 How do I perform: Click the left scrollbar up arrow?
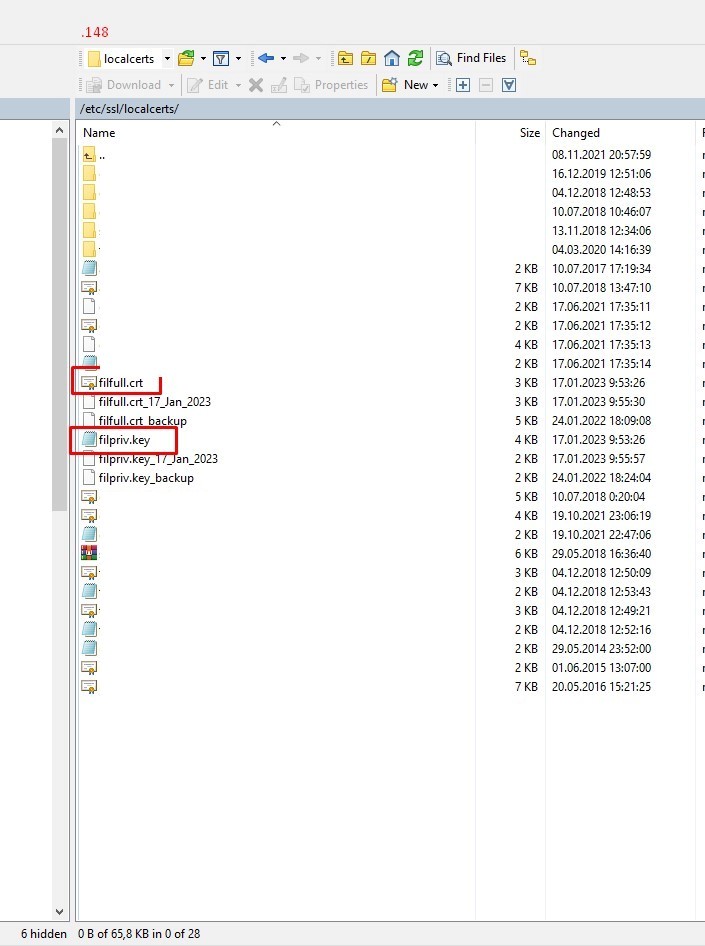(x=59, y=130)
